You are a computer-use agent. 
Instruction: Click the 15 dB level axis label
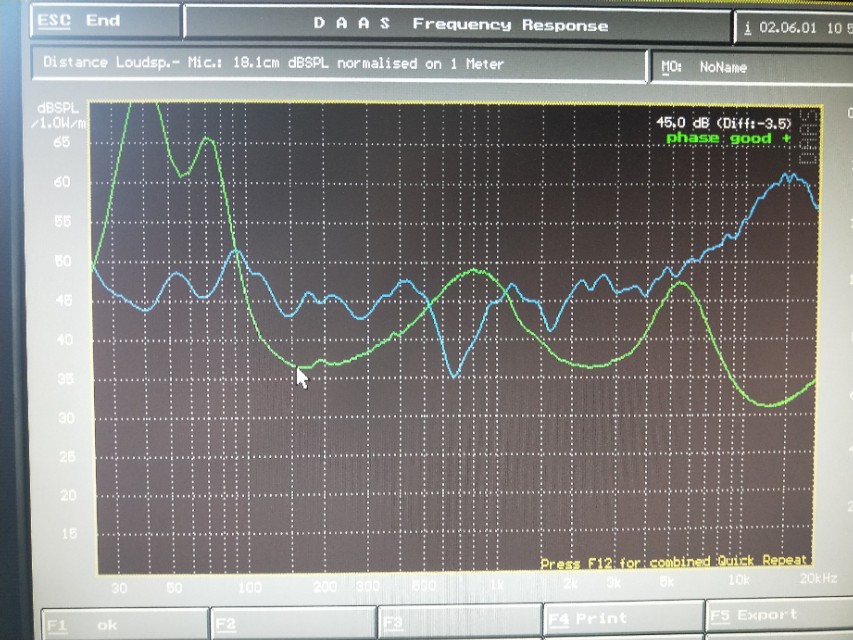pyautogui.click(x=69, y=534)
